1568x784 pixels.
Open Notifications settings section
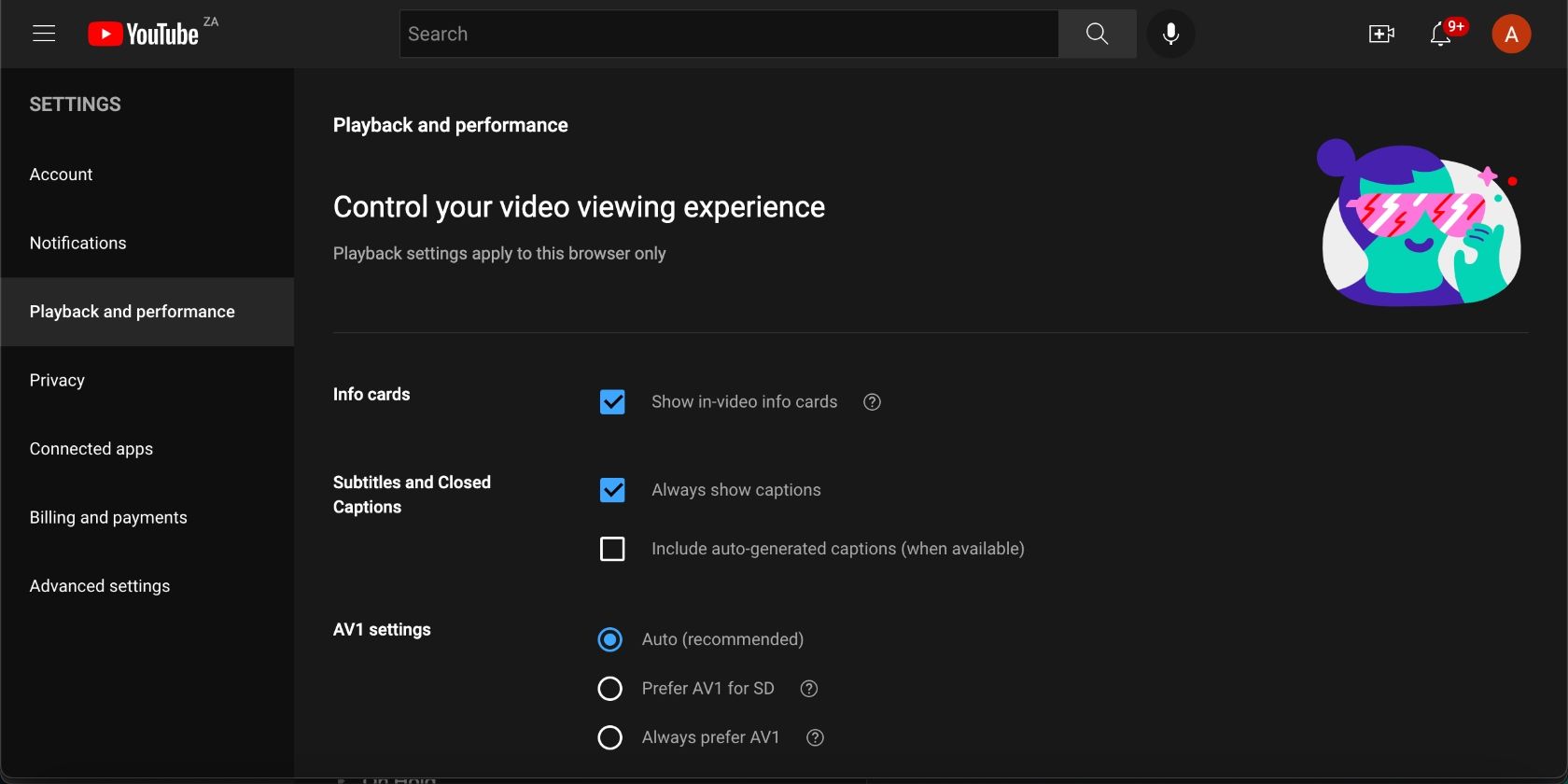pos(147,243)
